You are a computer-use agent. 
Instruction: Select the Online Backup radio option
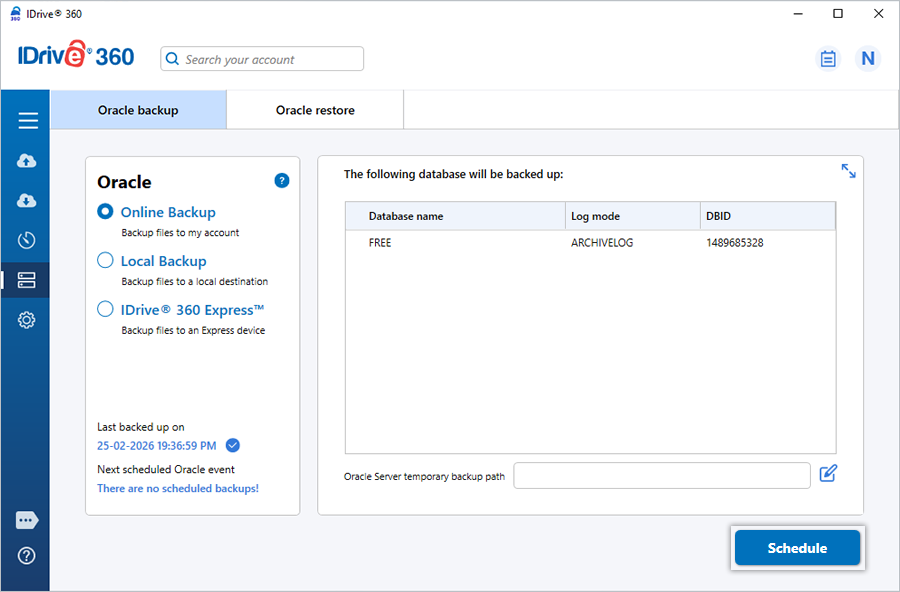click(x=105, y=212)
